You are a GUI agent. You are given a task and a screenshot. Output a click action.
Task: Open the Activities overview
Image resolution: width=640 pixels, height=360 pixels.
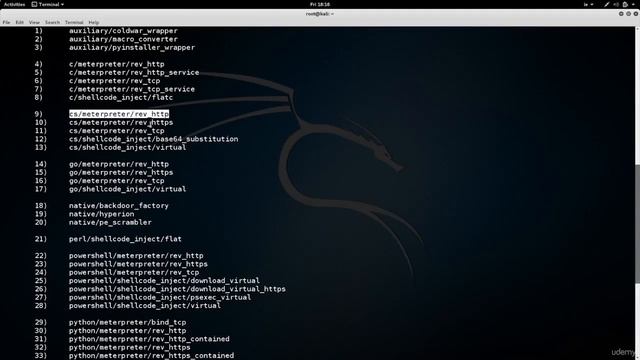[14, 4]
